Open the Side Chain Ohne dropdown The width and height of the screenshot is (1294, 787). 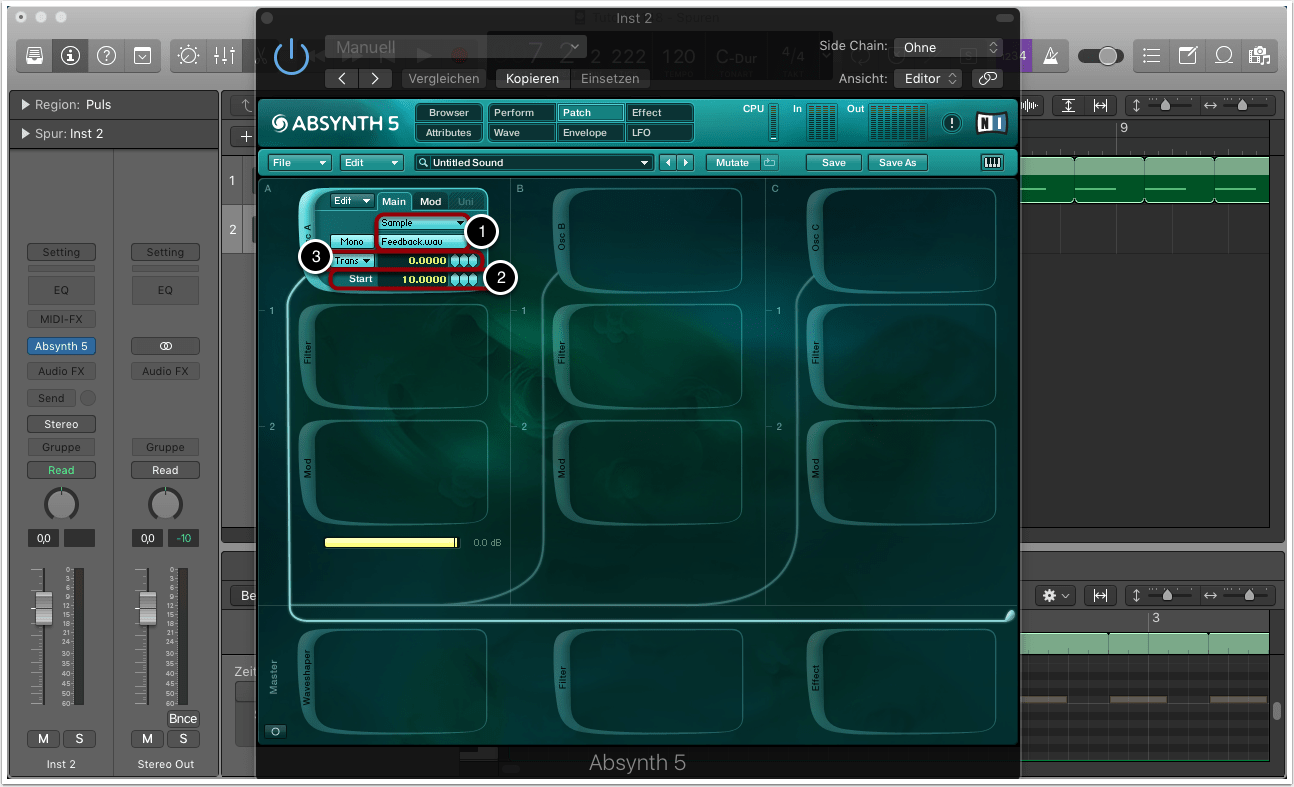tap(947, 47)
